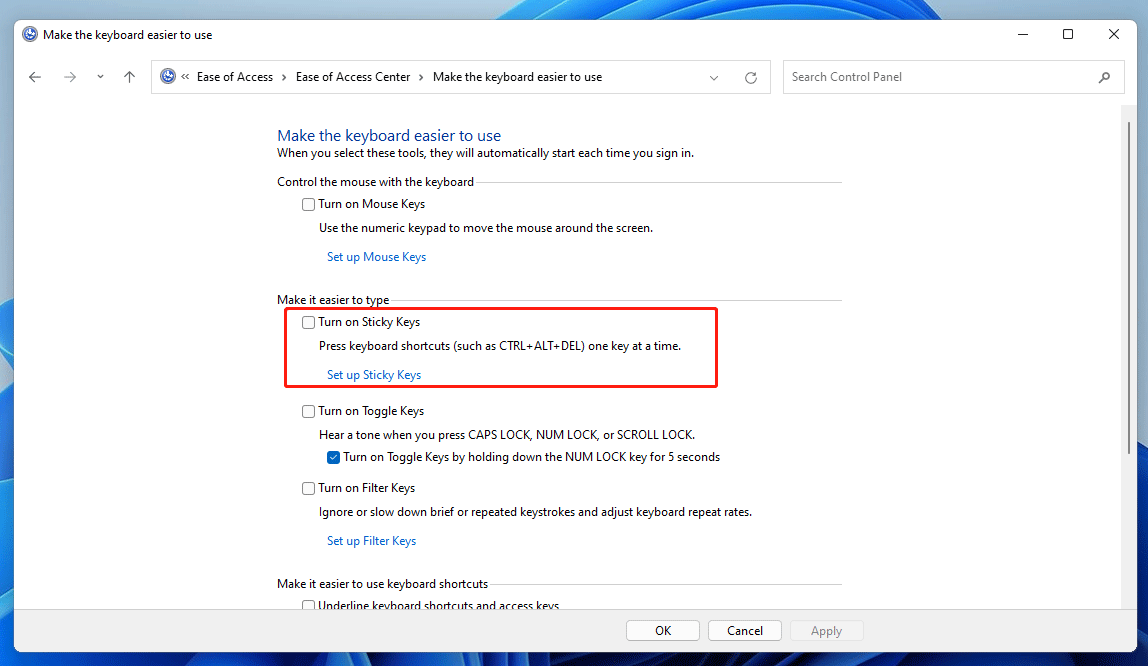Screen dimensions: 1148x666
Task: Uncheck the NUM LOCK 5 seconds option
Action: tap(333, 457)
